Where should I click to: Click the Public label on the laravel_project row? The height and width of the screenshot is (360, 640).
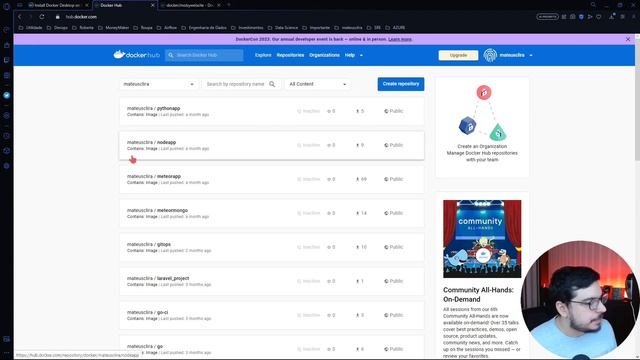pyautogui.click(x=396, y=281)
